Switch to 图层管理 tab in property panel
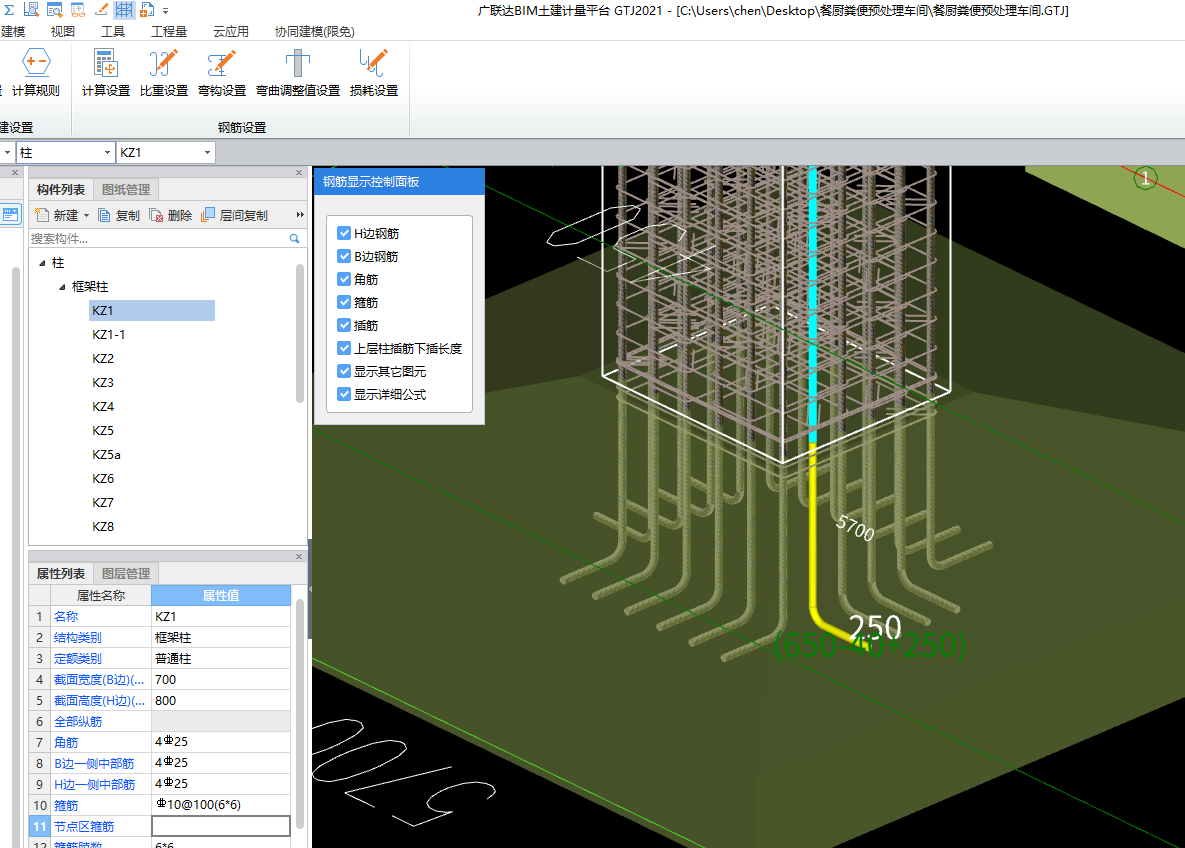The height and width of the screenshot is (848, 1185). (x=126, y=574)
